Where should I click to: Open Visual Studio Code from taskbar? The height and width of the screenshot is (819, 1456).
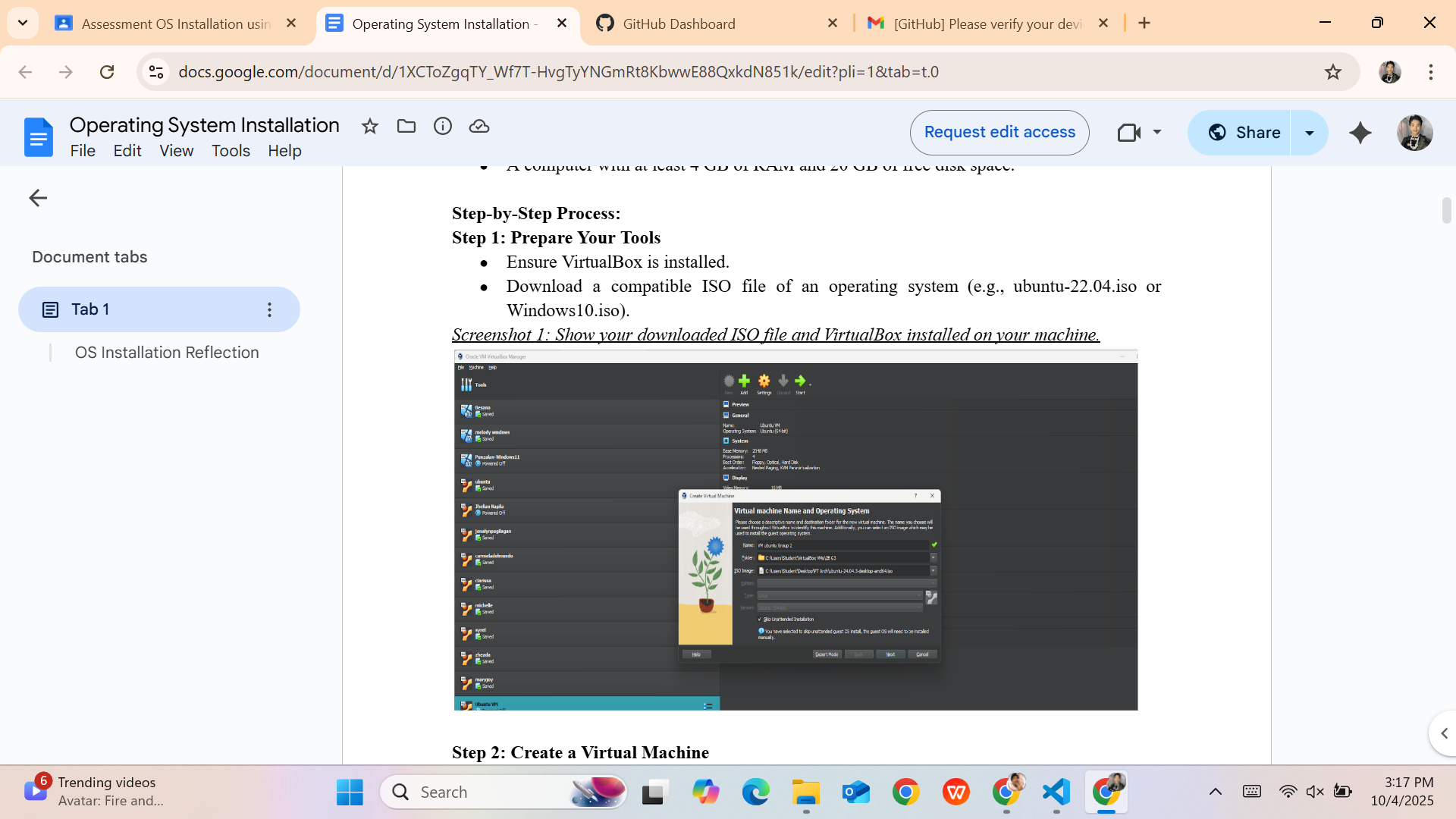tap(1056, 792)
